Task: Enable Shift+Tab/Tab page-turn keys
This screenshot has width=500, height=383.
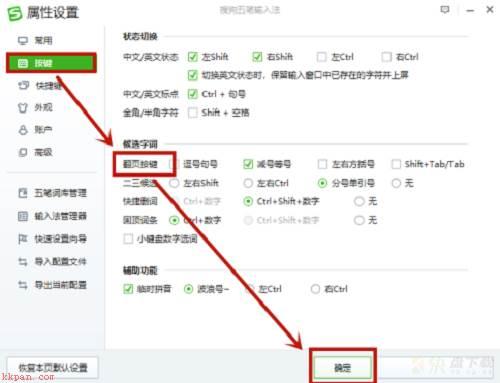Action: click(396, 164)
